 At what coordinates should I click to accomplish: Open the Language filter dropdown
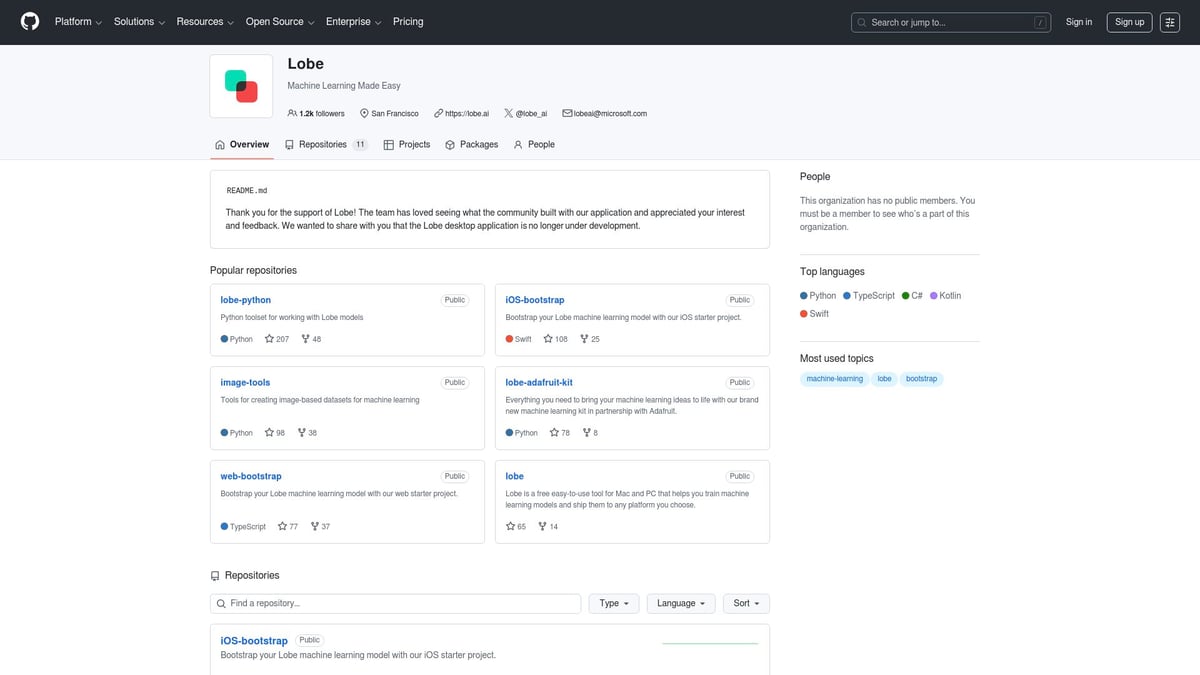(681, 604)
